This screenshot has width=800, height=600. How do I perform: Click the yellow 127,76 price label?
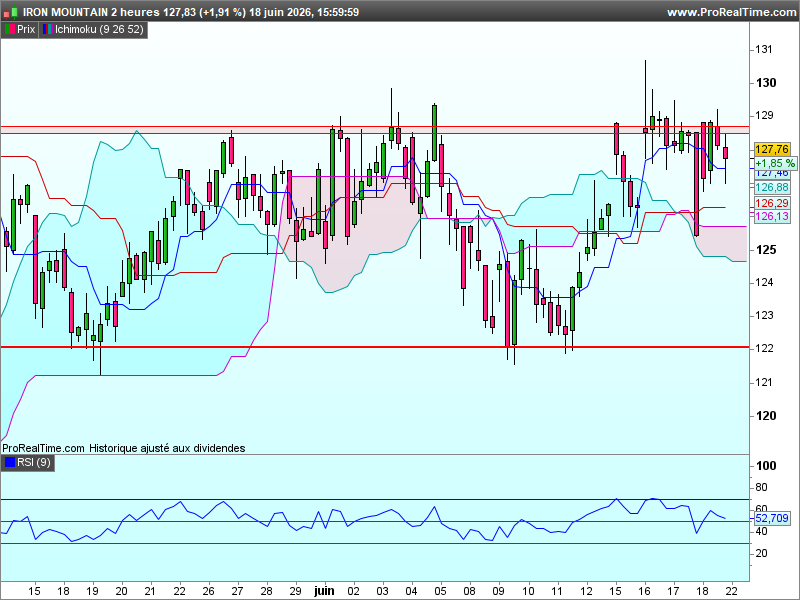click(x=772, y=149)
